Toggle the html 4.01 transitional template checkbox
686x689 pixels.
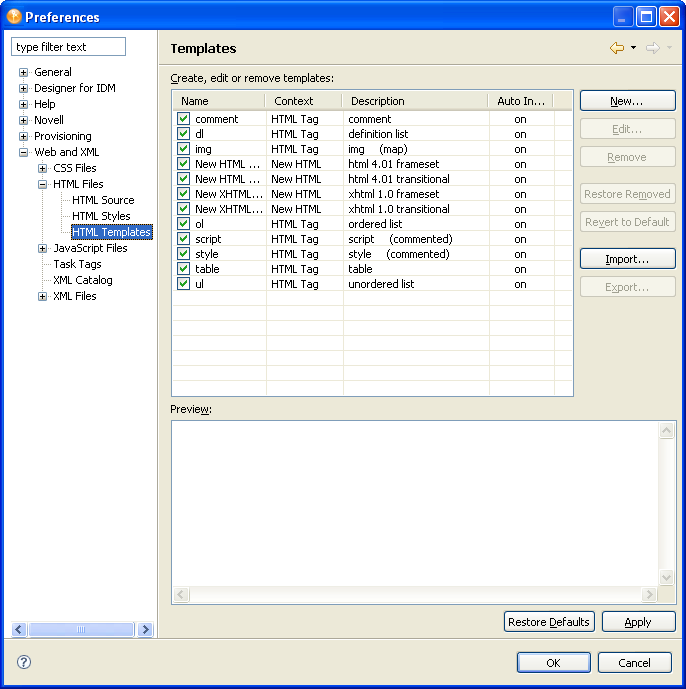click(x=184, y=178)
